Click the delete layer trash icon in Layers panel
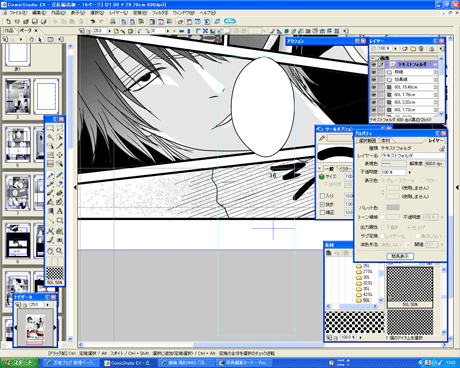Image resolution: width=460 pixels, height=368 pixels. point(421,49)
